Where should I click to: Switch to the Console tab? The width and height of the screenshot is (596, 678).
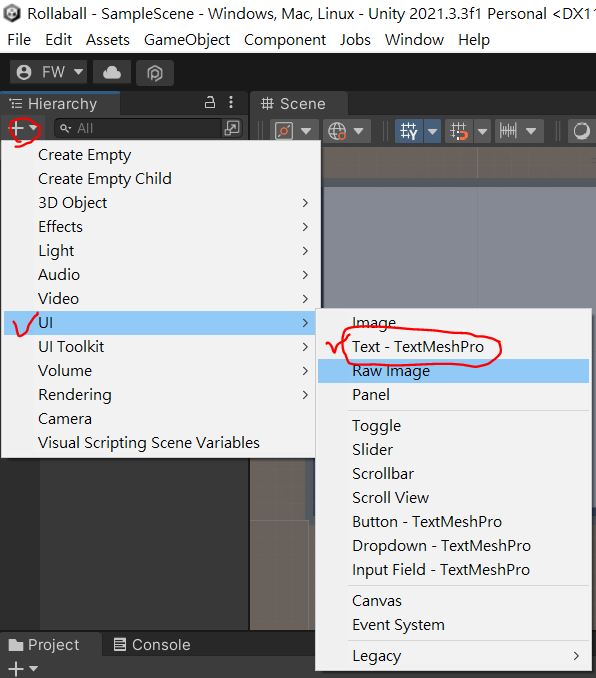click(x=152, y=645)
